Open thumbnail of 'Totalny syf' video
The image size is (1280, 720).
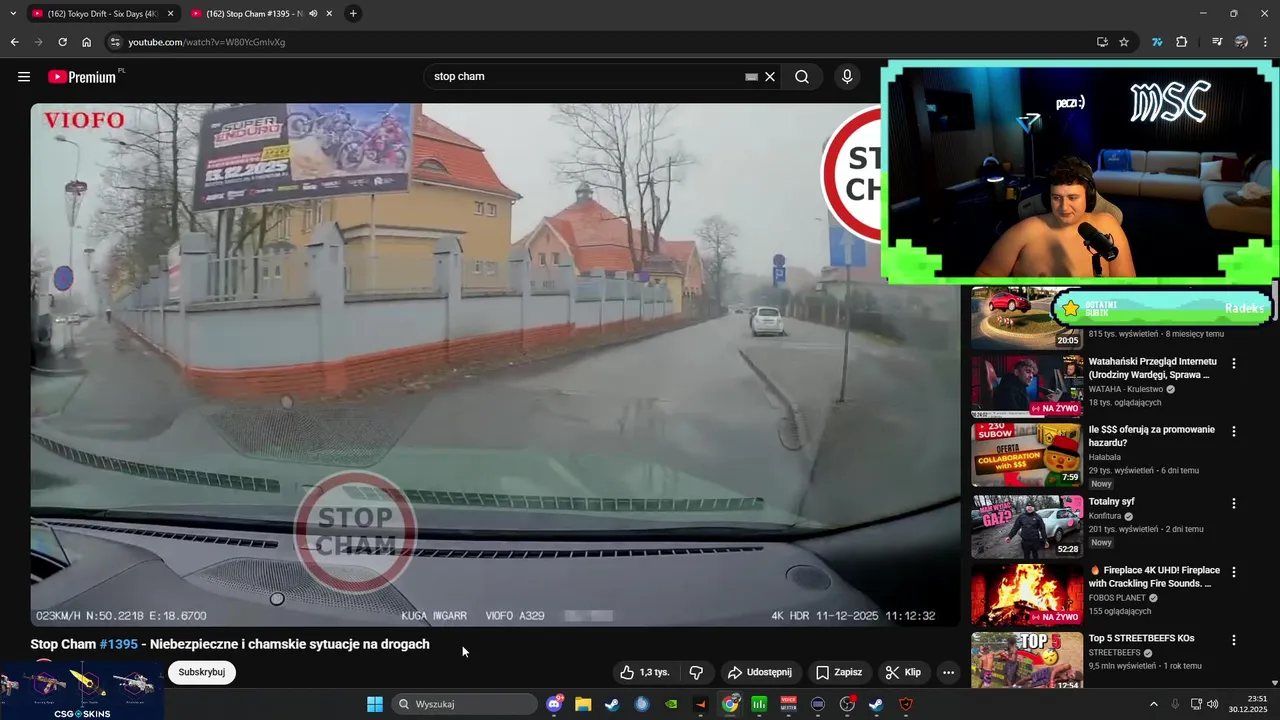click(1027, 526)
